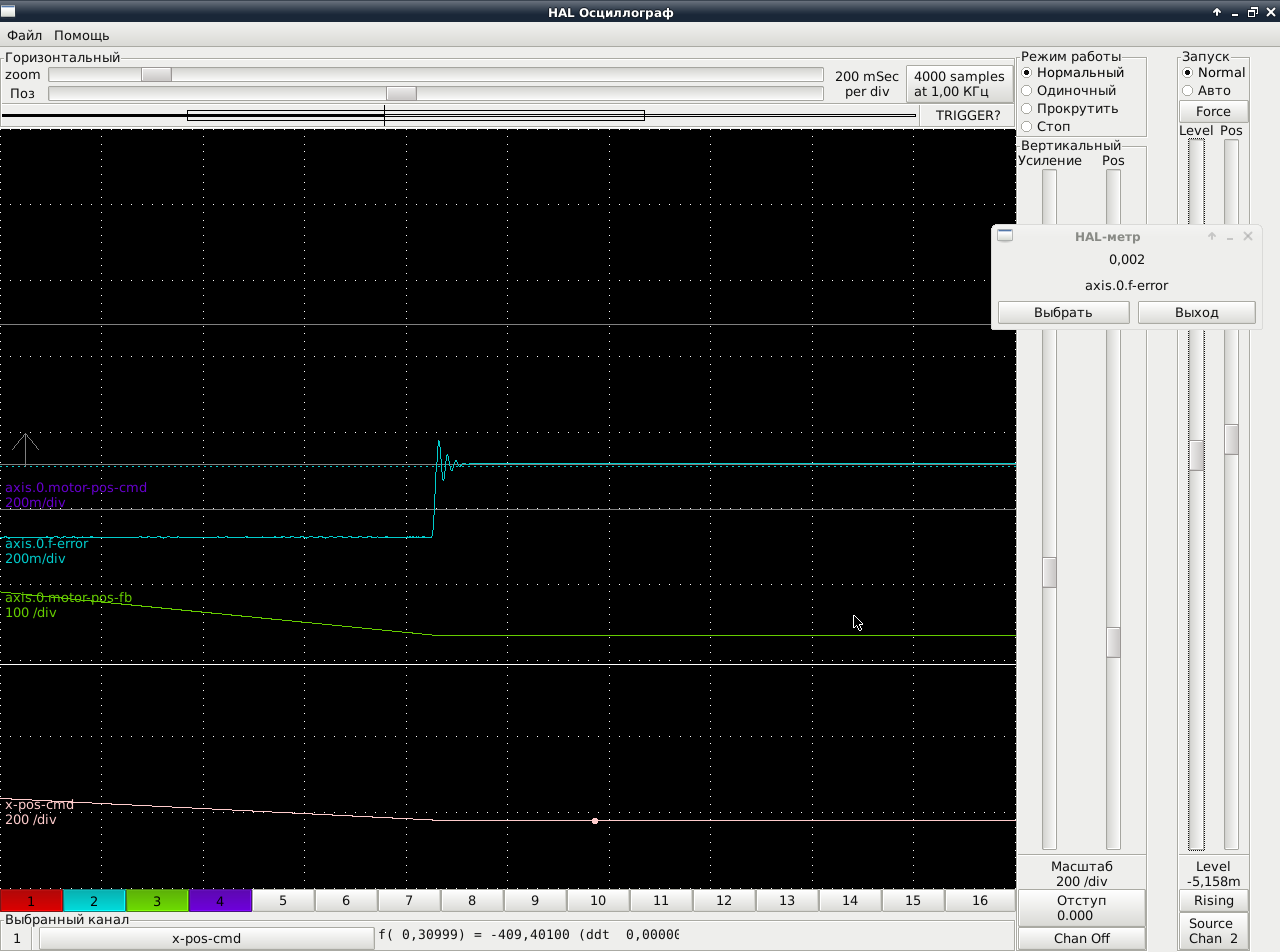Select channel 16 button
This screenshot has height=952, width=1280.
(x=980, y=901)
